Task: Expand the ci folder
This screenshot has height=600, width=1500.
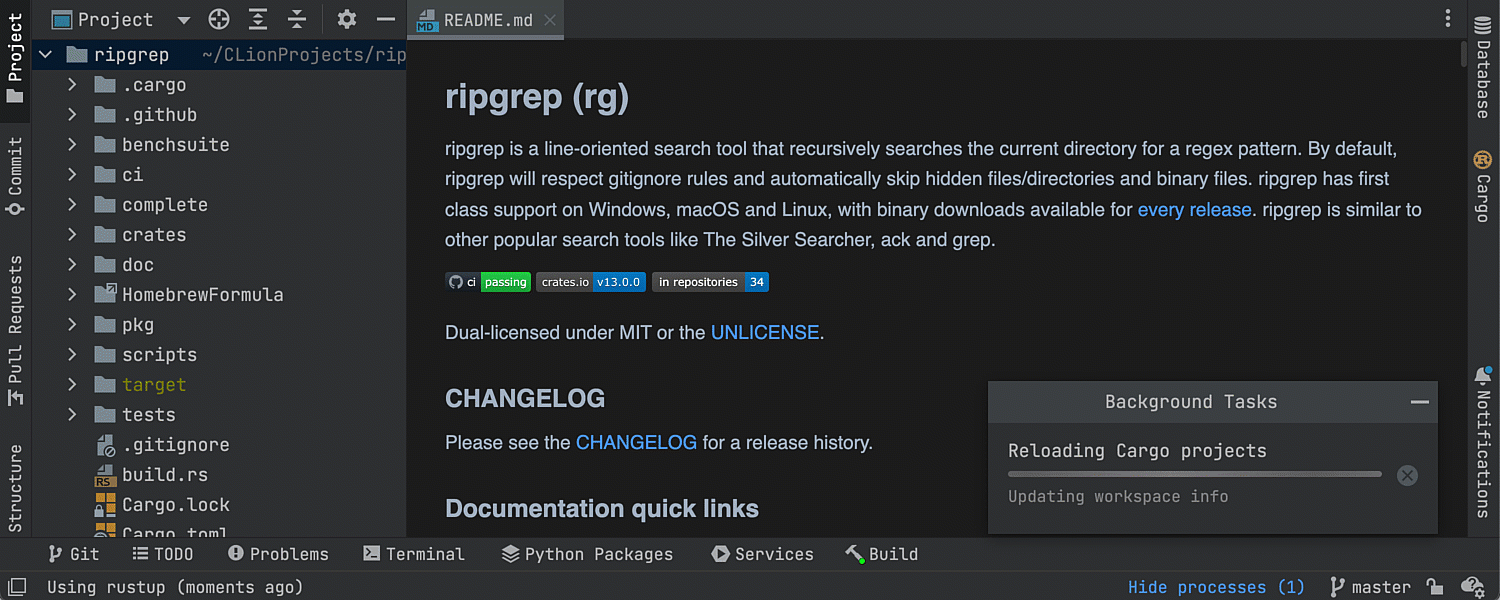Action: (72, 175)
